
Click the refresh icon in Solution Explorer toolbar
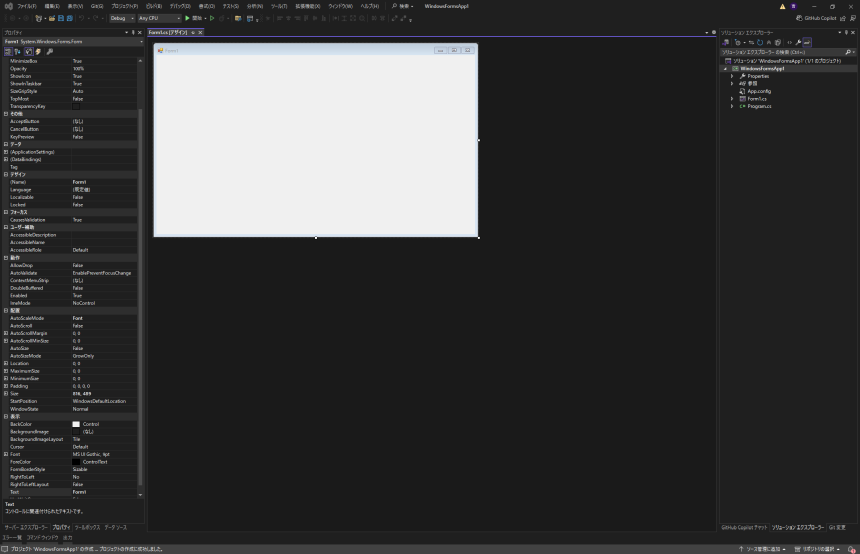coord(760,42)
